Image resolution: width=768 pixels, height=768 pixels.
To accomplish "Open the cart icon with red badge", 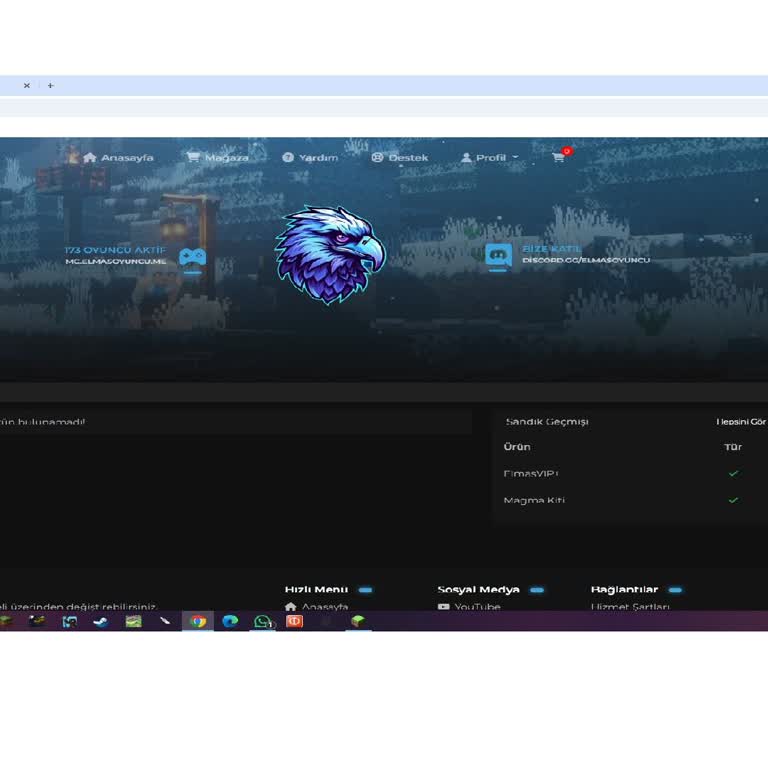I will point(560,156).
